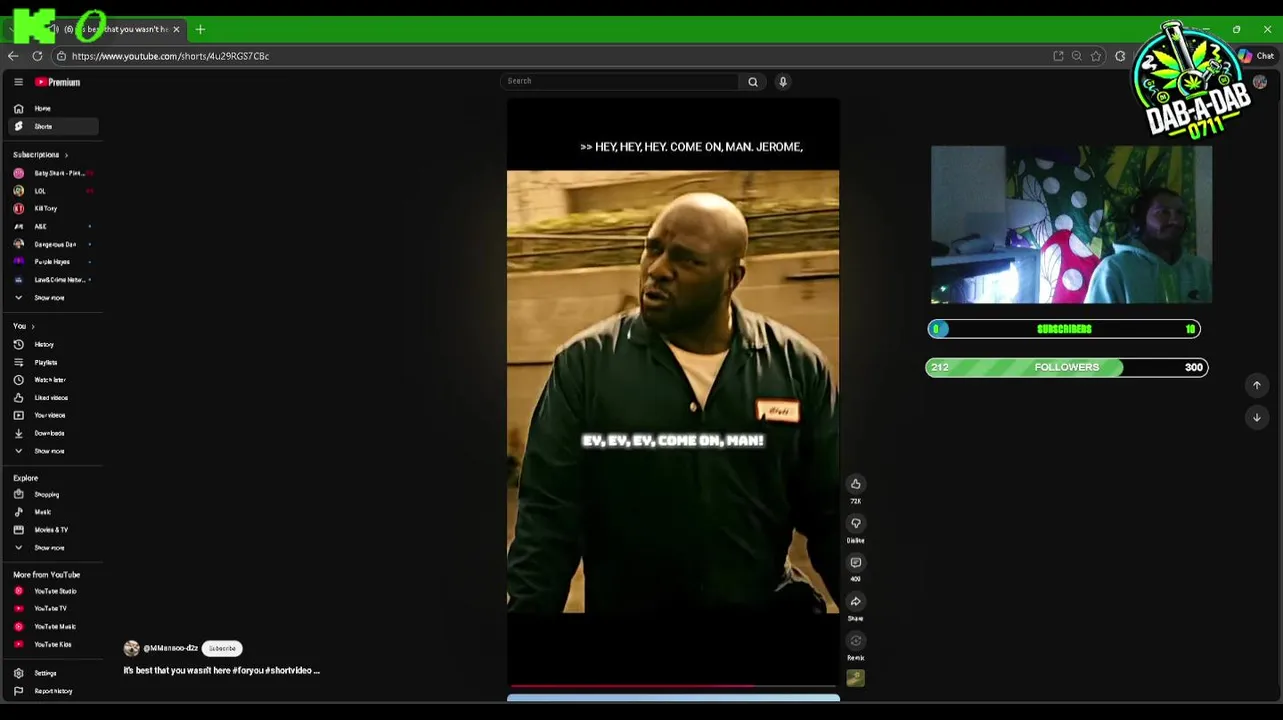This screenshot has height=720, width=1283.
Task: Open YouTube Kids
Action: coord(53,644)
